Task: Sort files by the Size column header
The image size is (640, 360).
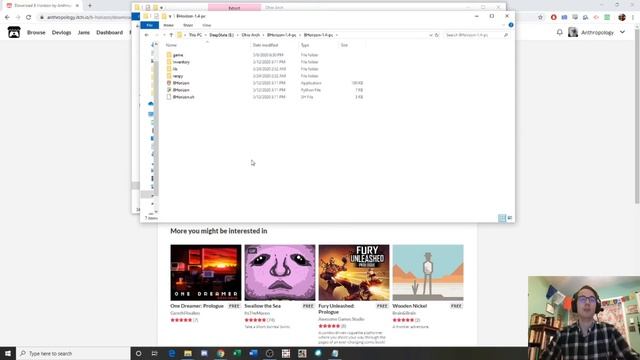Action: pos(344,45)
